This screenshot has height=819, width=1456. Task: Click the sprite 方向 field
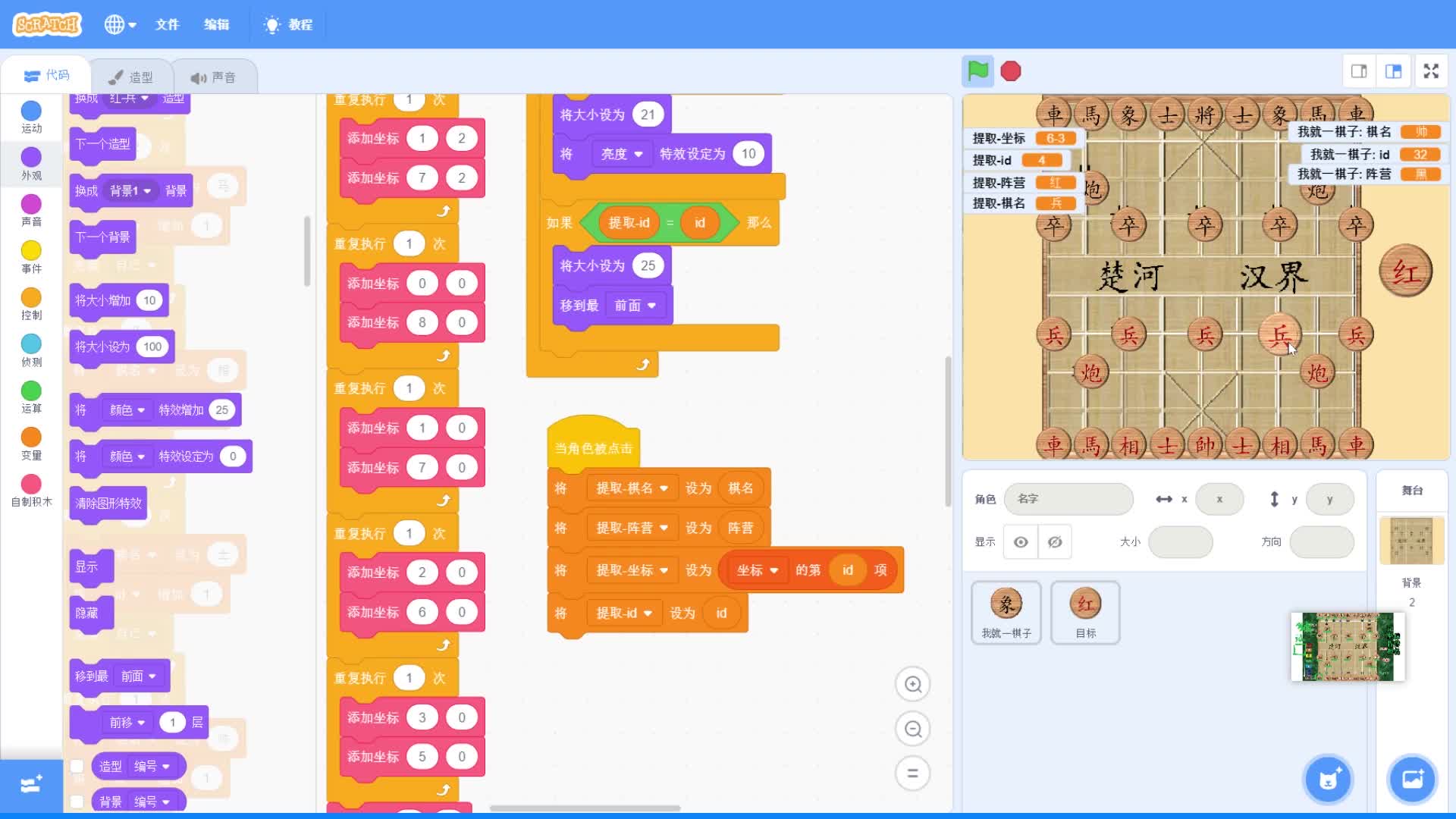pyautogui.click(x=1322, y=542)
